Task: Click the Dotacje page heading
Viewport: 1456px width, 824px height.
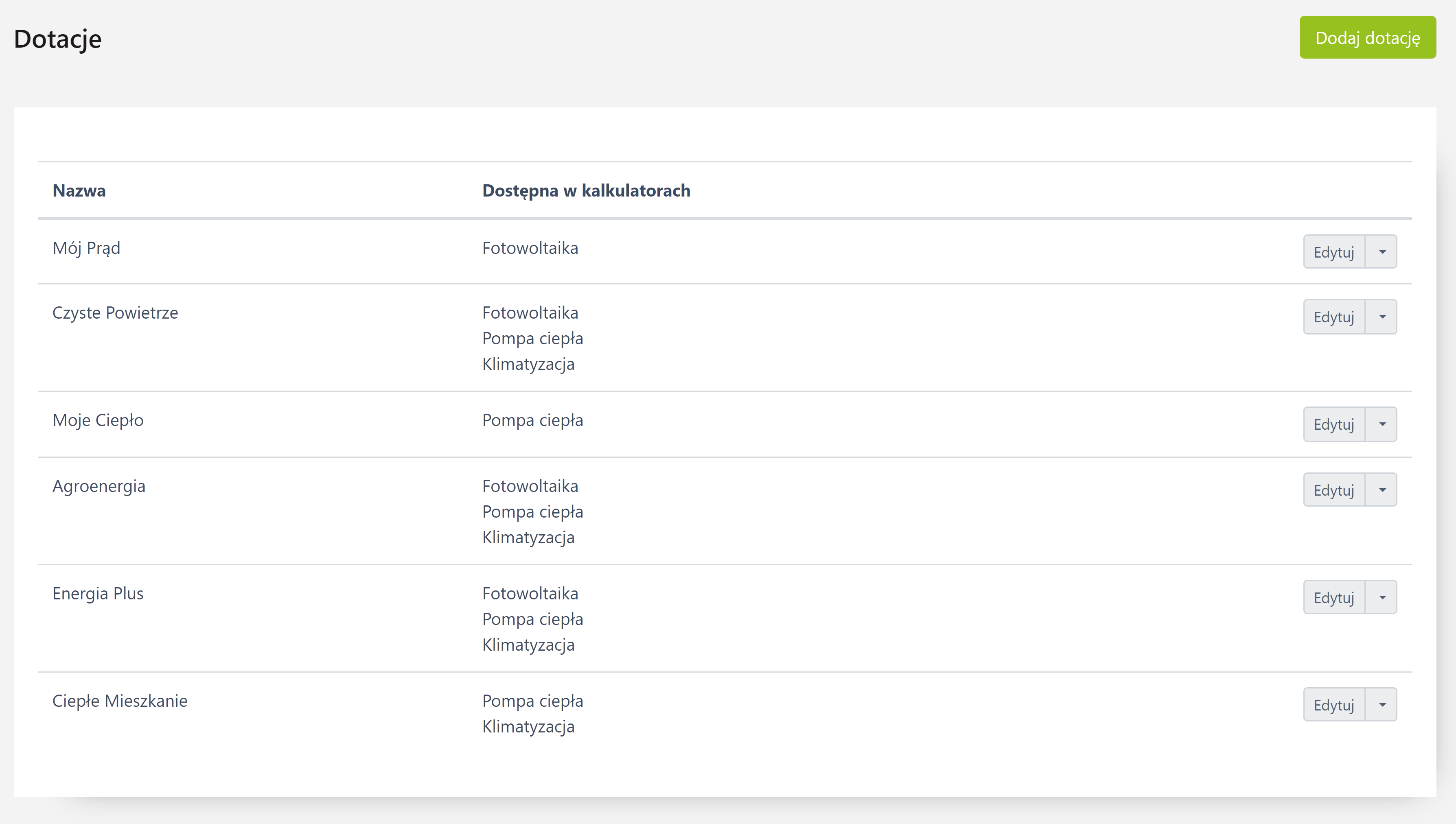Action: [58, 39]
